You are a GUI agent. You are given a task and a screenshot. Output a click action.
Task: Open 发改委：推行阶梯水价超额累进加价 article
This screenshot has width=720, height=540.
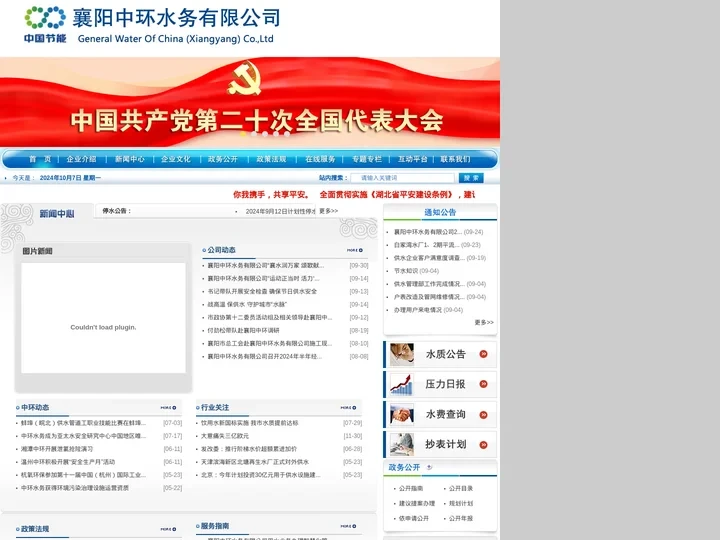pyautogui.click(x=249, y=449)
